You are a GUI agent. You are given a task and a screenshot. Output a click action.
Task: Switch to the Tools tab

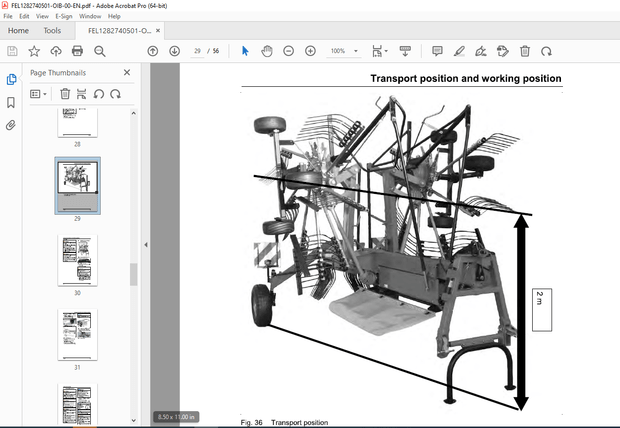[x=52, y=30]
